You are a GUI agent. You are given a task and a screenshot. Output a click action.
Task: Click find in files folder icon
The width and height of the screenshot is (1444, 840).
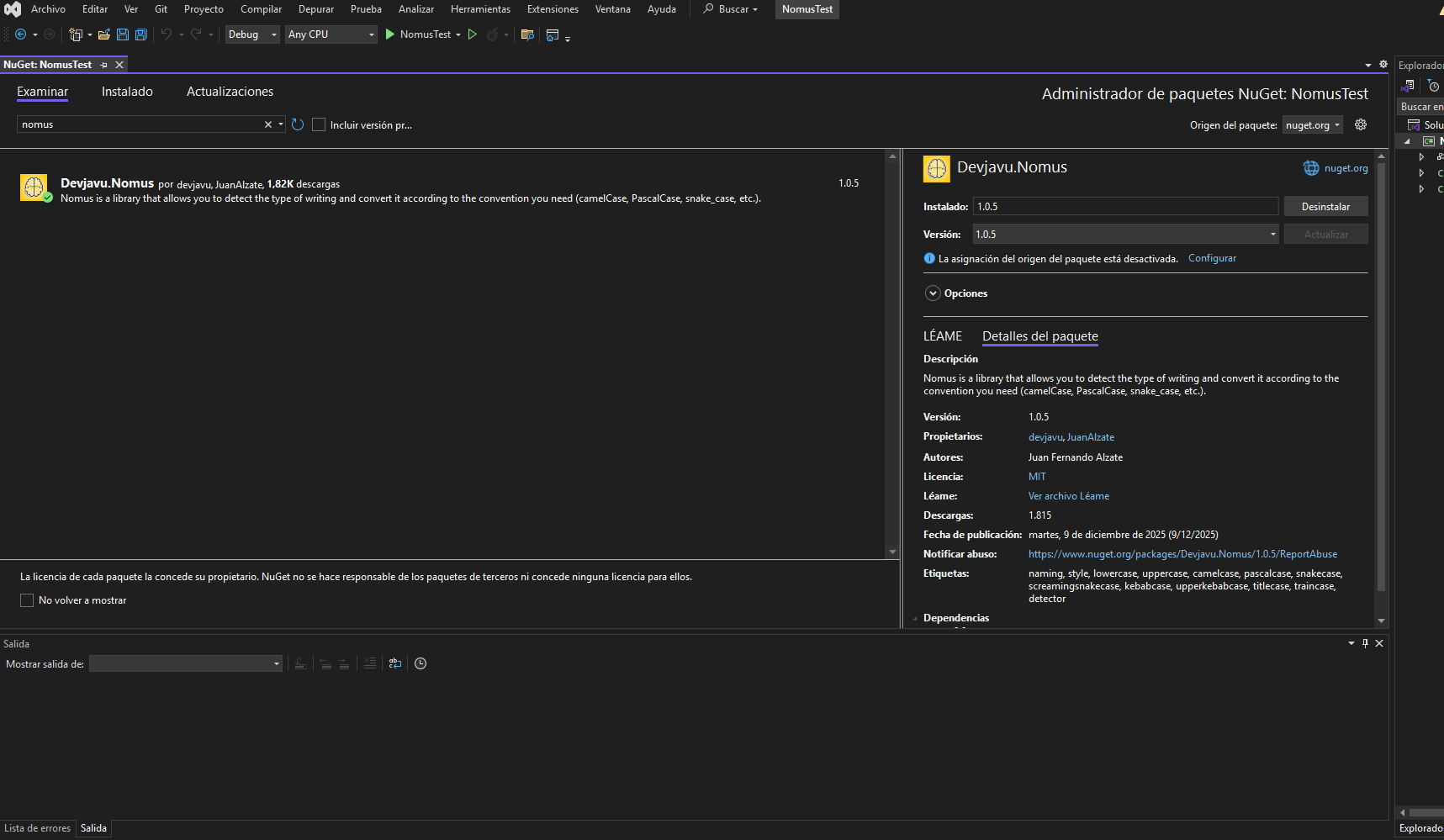(527, 34)
